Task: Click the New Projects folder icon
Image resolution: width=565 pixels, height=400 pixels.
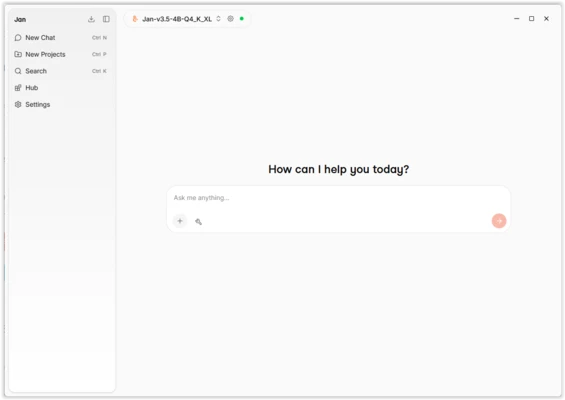Action: pyautogui.click(x=18, y=54)
